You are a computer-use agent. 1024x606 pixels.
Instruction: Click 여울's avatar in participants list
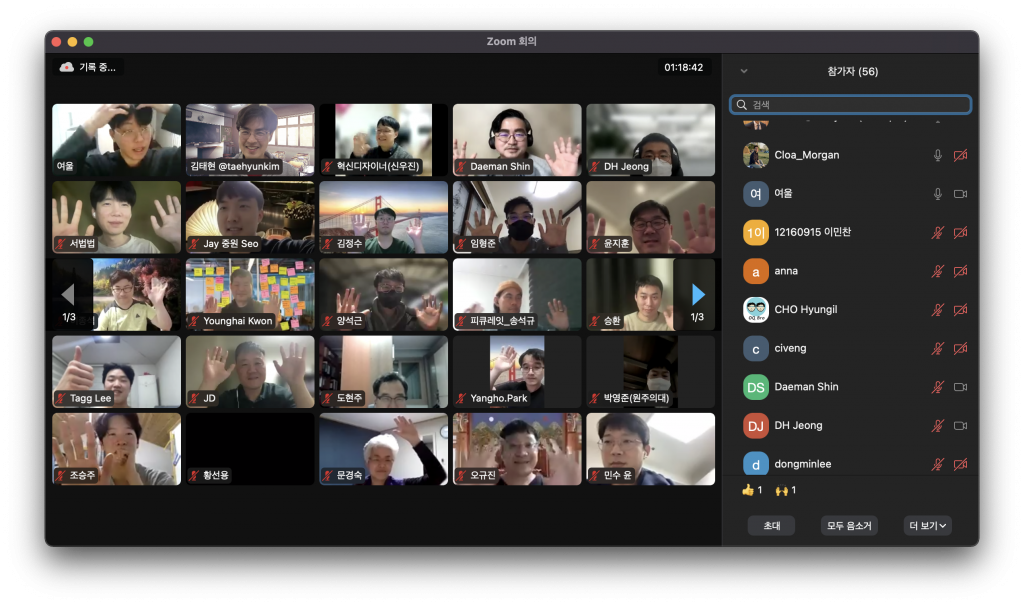756,194
